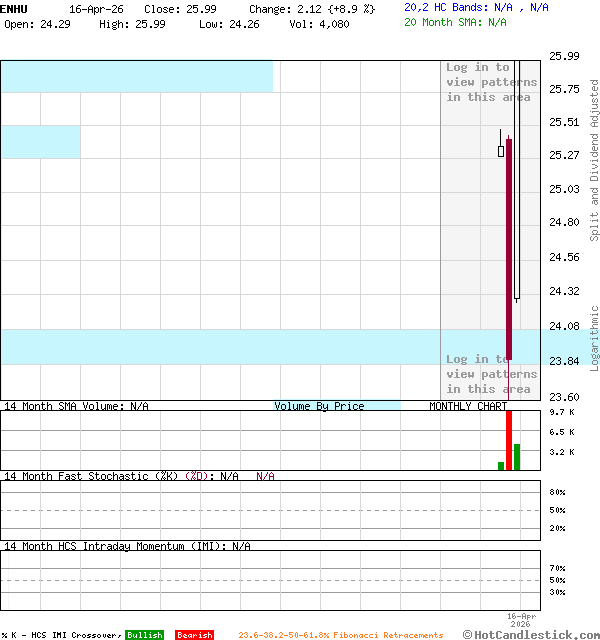This screenshot has height=640, width=600.
Task: Click the lower 'Log in to view patterns' notice
Action: [x=491, y=374]
